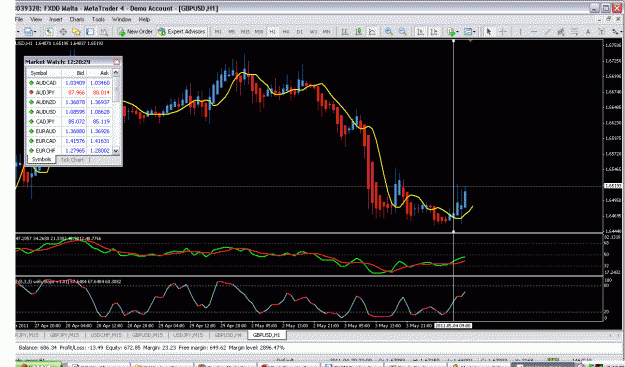Switch to M5 timeframe

[232, 31]
